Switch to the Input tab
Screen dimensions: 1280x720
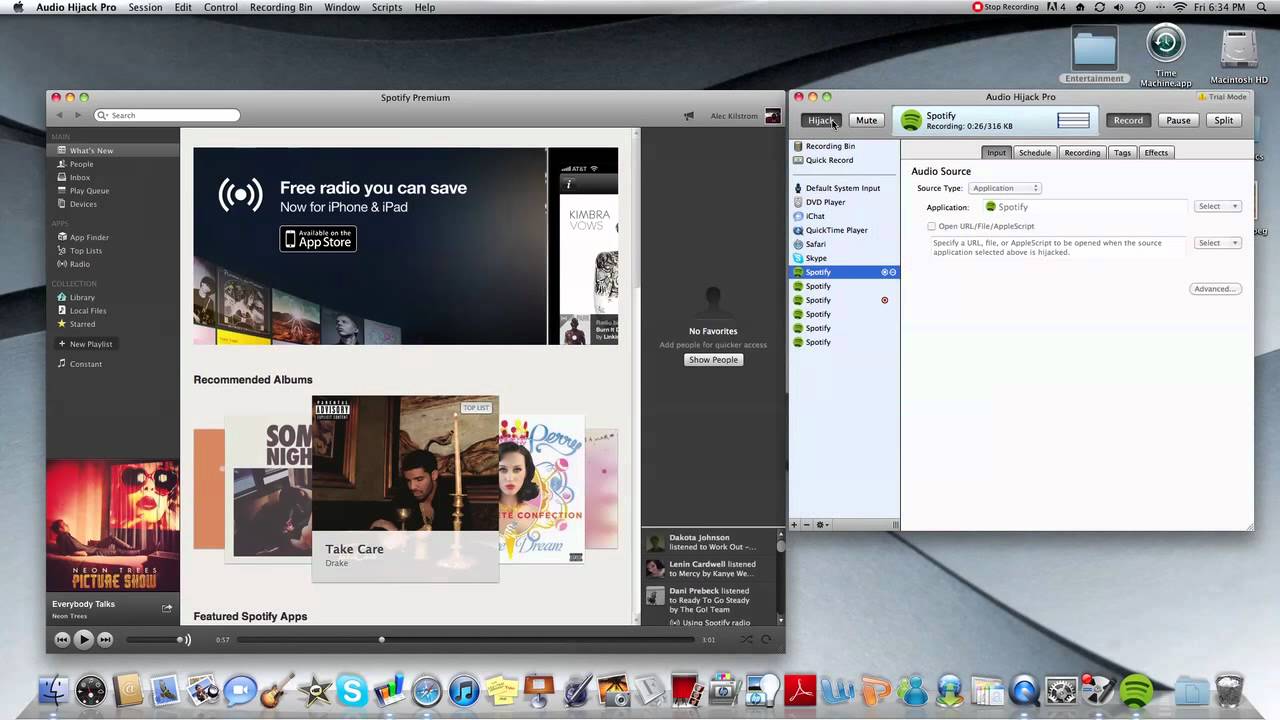click(x=997, y=153)
